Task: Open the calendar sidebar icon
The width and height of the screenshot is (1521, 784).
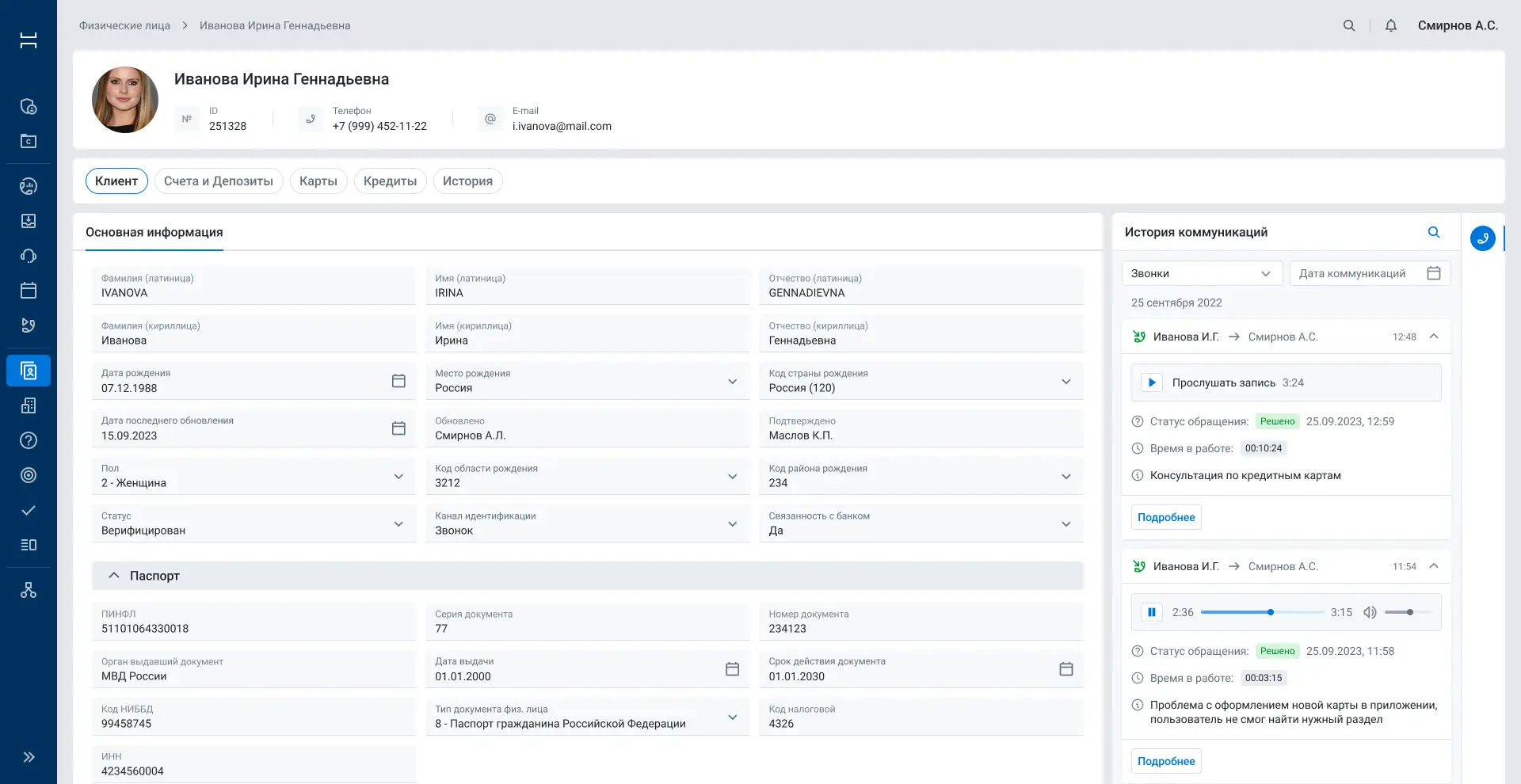Action: click(x=29, y=291)
